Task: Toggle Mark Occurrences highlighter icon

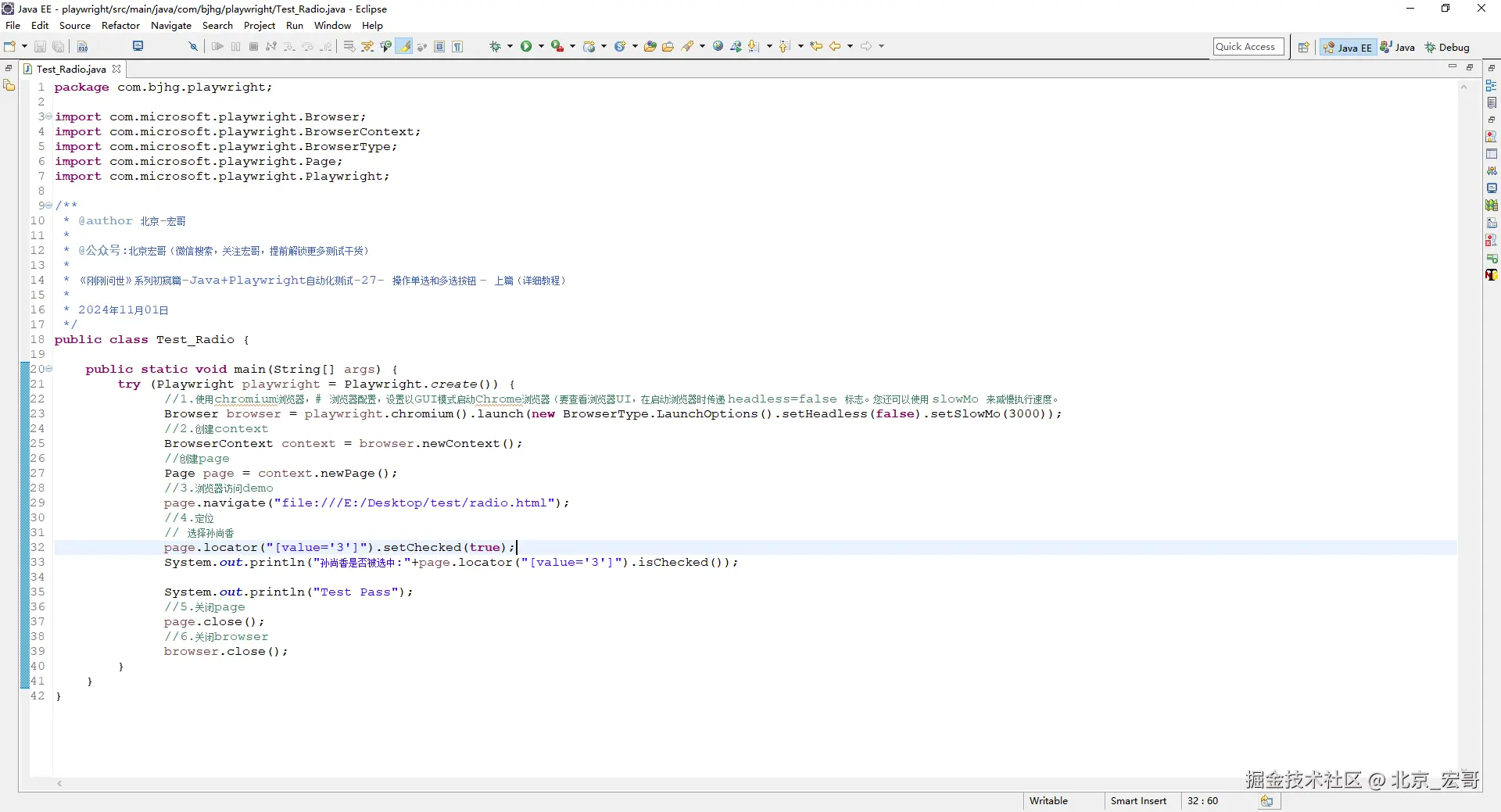Action: [404, 47]
